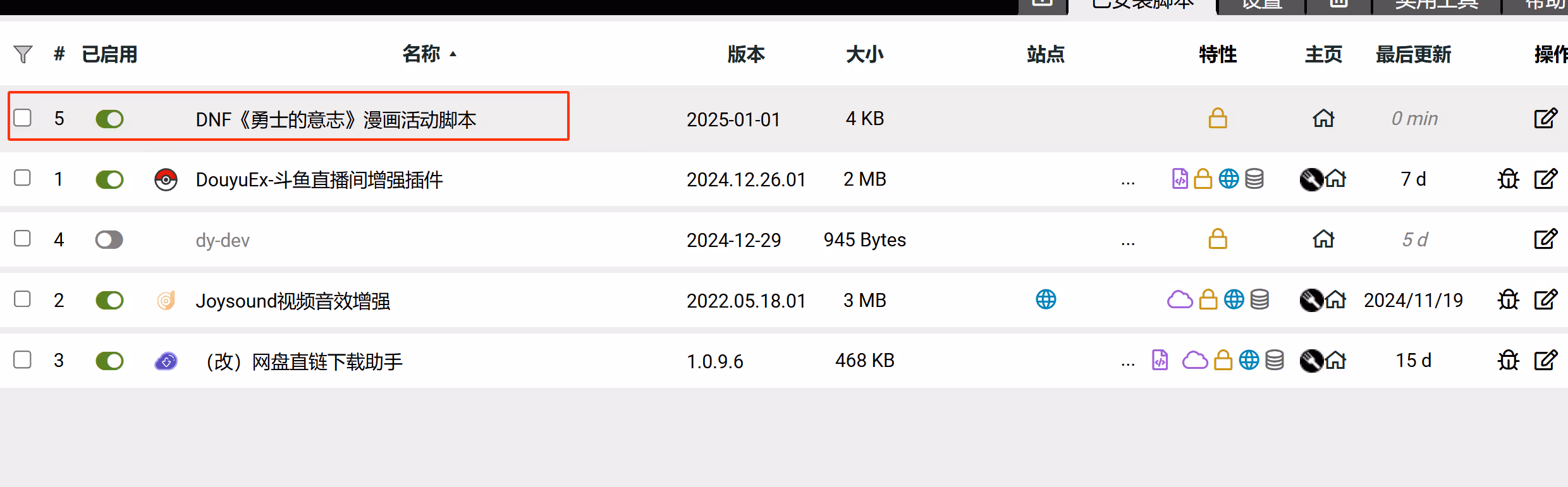The width and height of the screenshot is (1568, 487).
Task: Sort by 大小 column header
Action: coord(865,54)
